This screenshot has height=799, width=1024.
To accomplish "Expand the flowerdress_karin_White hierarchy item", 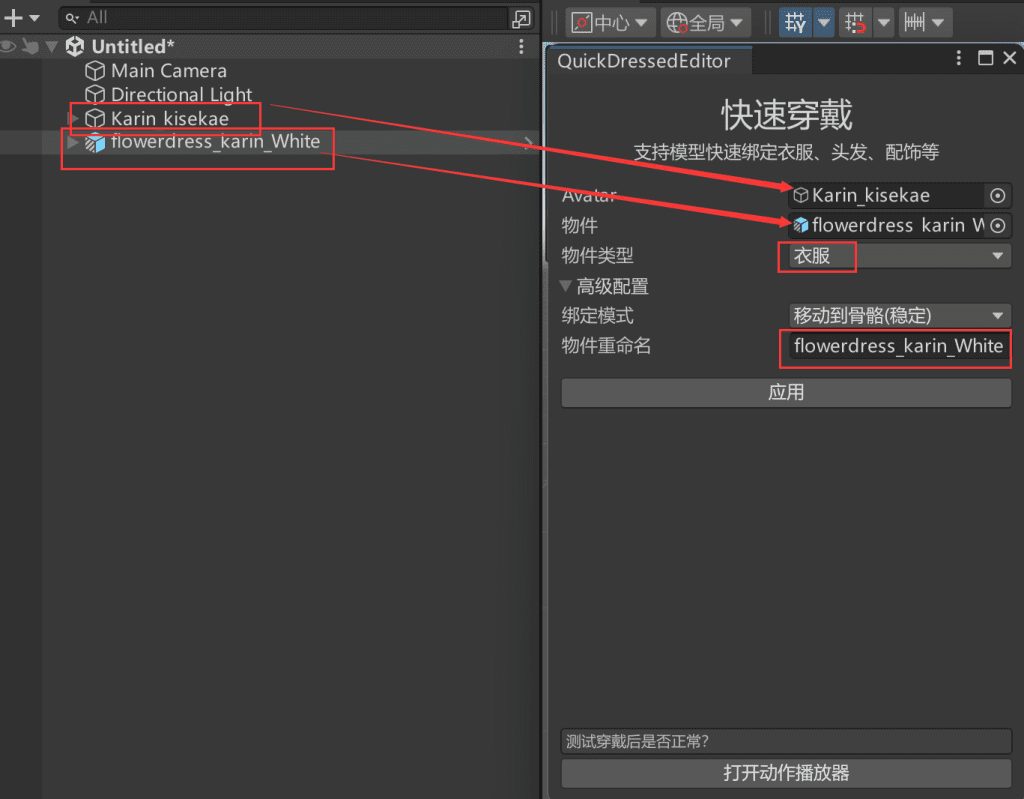I will point(72,143).
